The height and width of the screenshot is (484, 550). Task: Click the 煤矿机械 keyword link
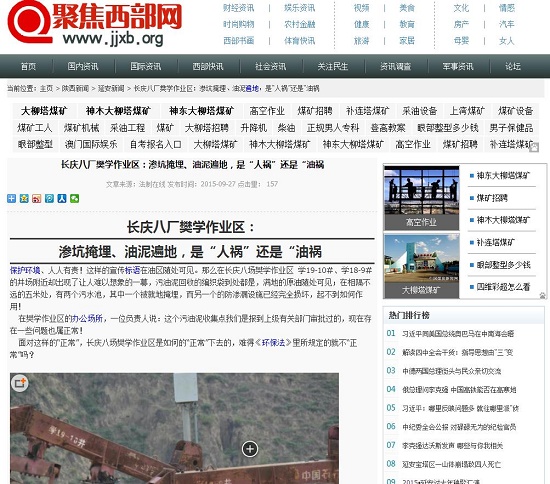(x=81, y=128)
